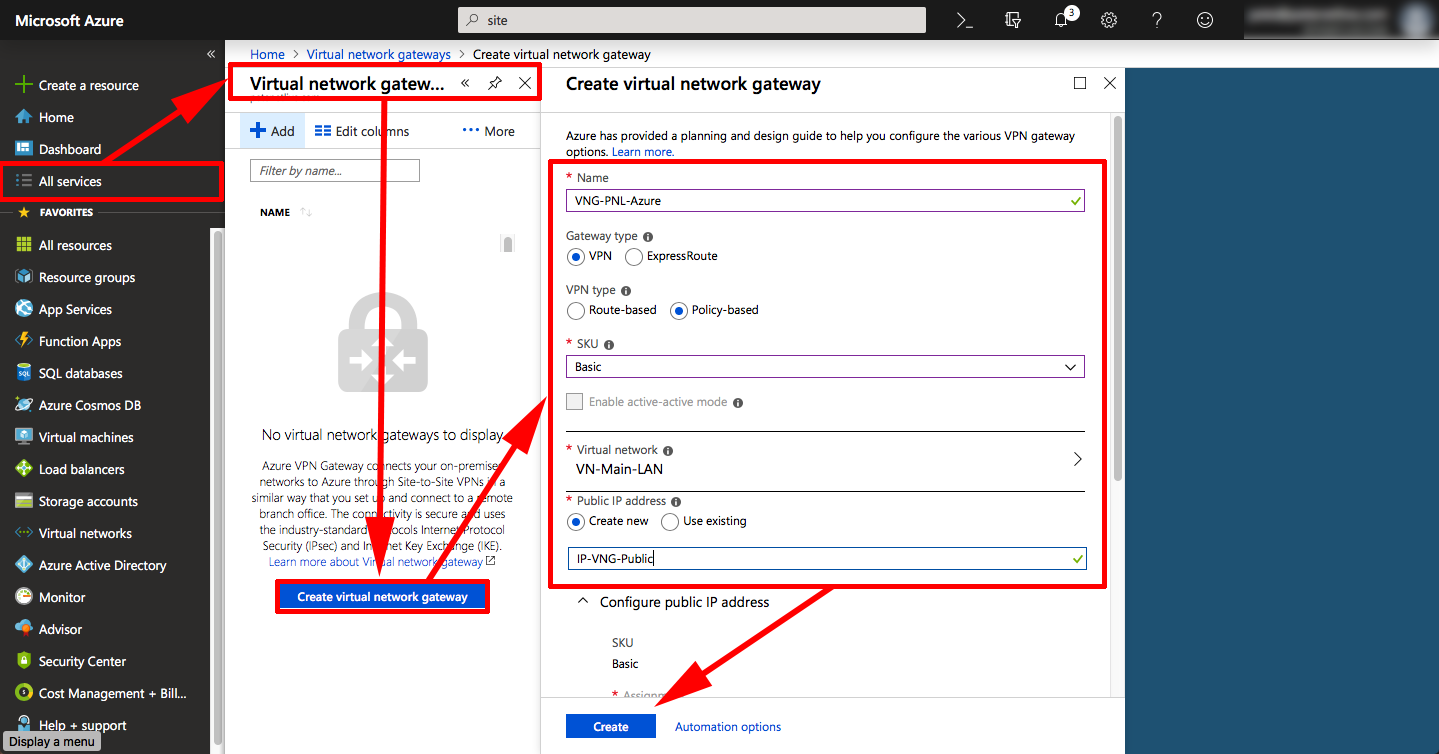Image resolution: width=1439 pixels, height=754 pixels.
Task: Send feedback with the smiley icon
Action: pyautogui.click(x=1205, y=20)
